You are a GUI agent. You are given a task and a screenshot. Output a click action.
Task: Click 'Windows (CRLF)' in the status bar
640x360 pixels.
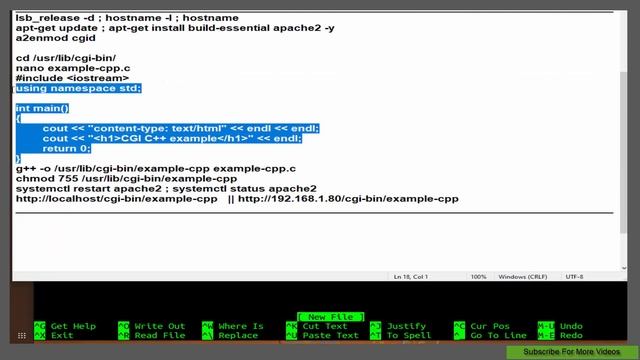pos(522,277)
